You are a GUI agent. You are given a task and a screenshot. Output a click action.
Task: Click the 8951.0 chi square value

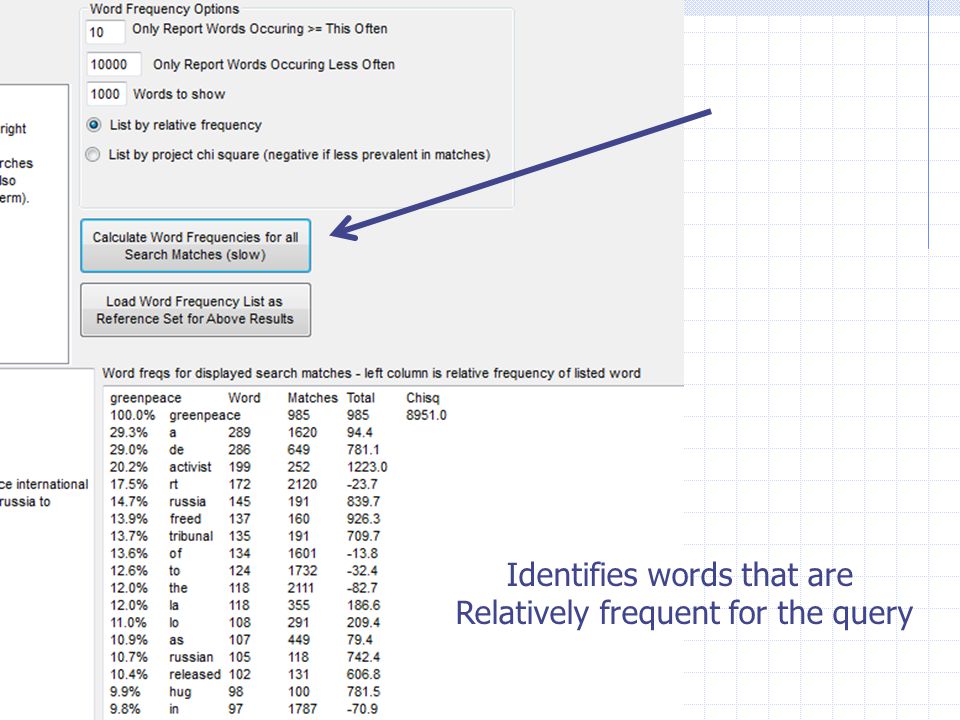pyautogui.click(x=426, y=415)
